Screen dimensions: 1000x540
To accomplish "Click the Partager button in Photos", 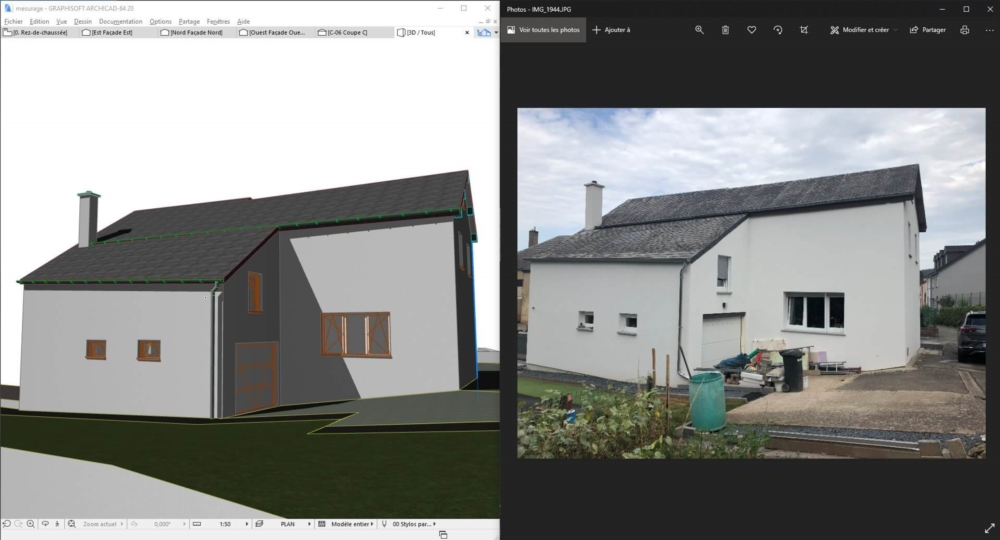I will click(927, 30).
